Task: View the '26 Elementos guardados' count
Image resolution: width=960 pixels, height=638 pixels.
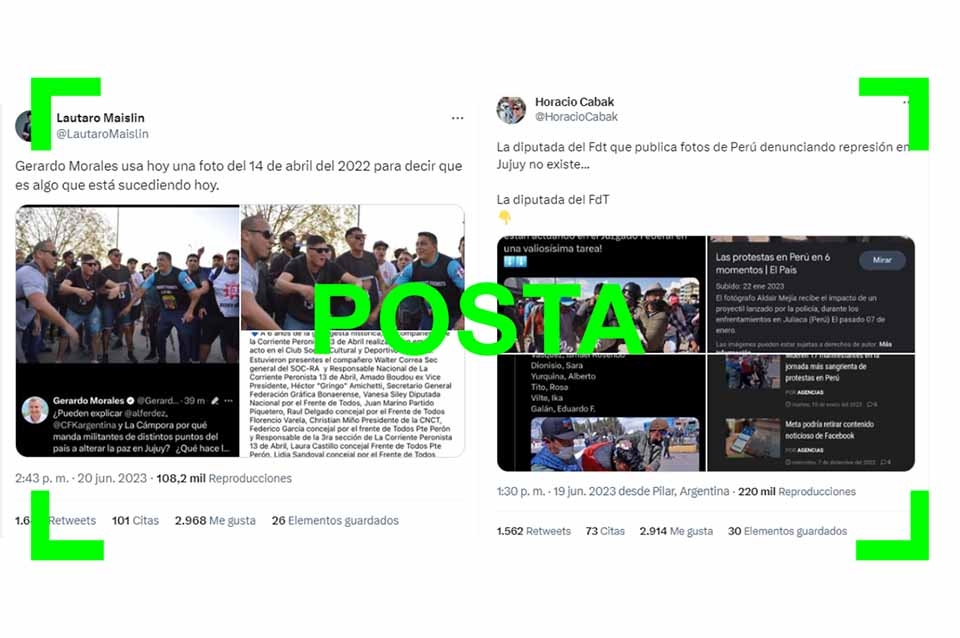Action: click(335, 520)
